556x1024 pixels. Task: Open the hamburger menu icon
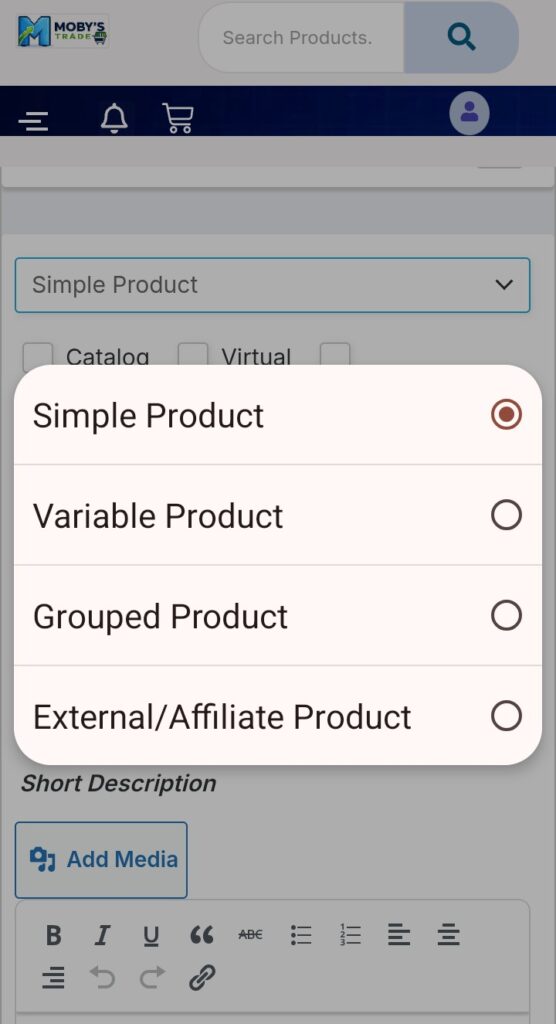click(33, 121)
